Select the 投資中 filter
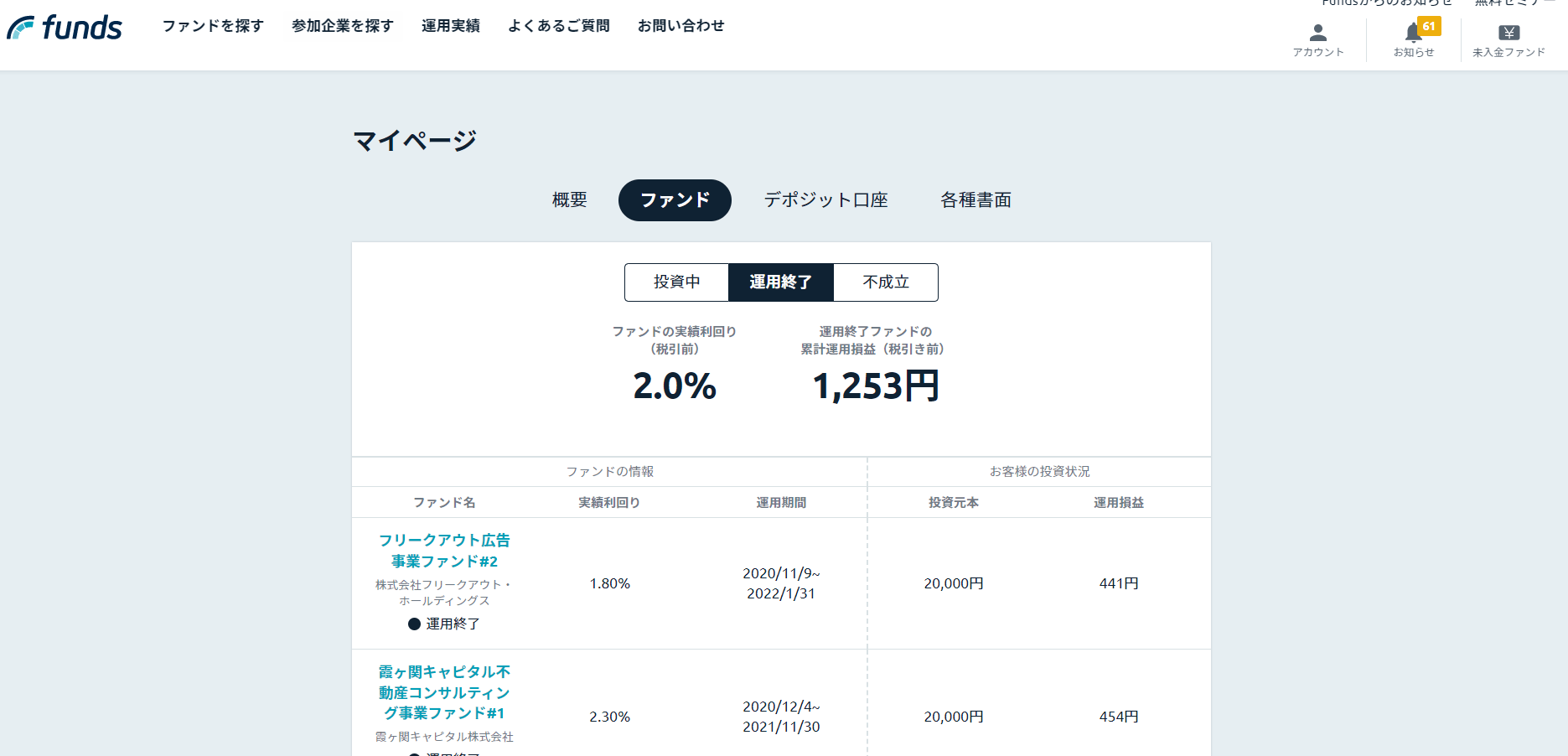The height and width of the screenshot is (756, 1568). 677,282
